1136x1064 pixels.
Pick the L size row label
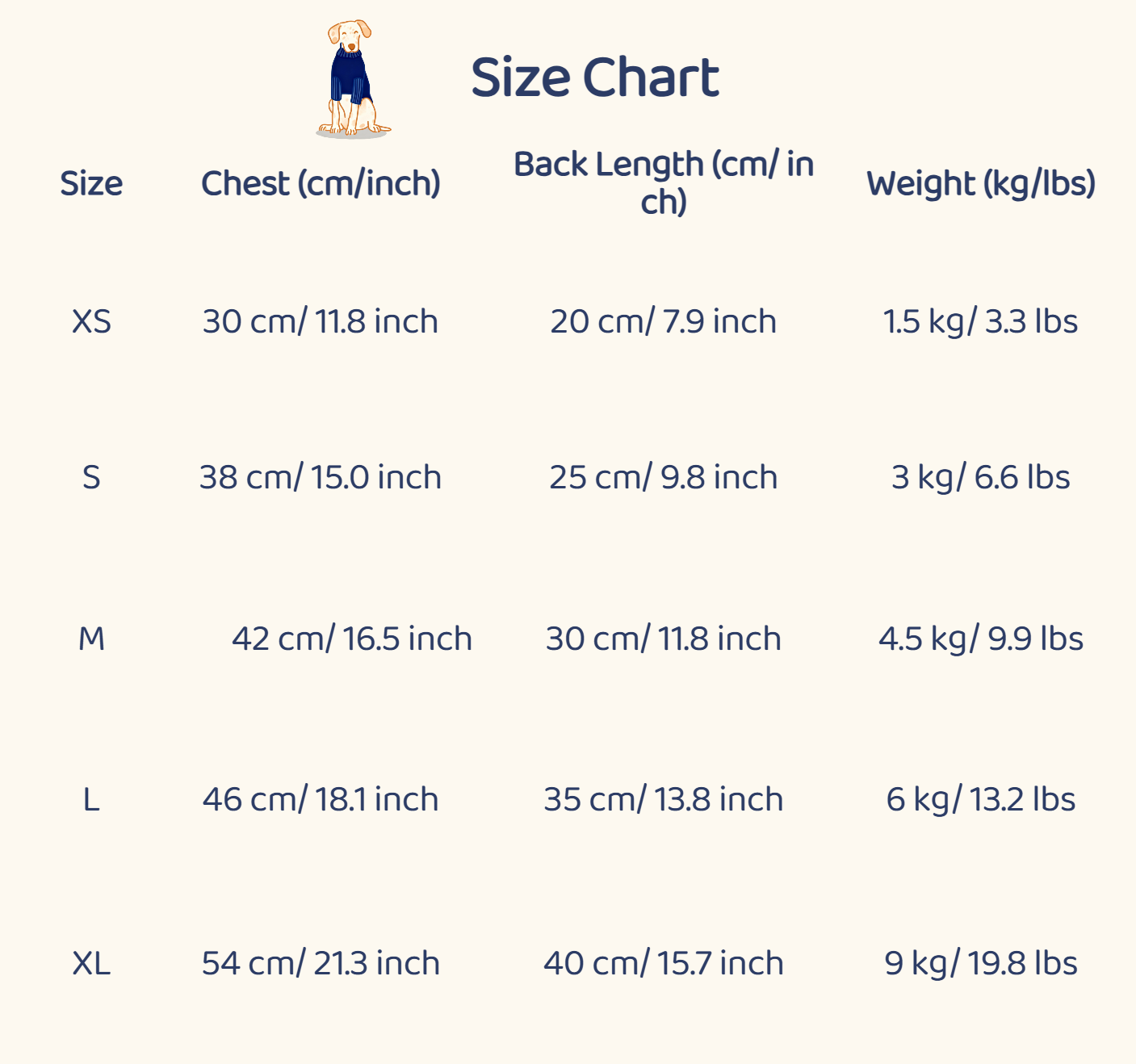pyautogui.click(x=91, y=799)
